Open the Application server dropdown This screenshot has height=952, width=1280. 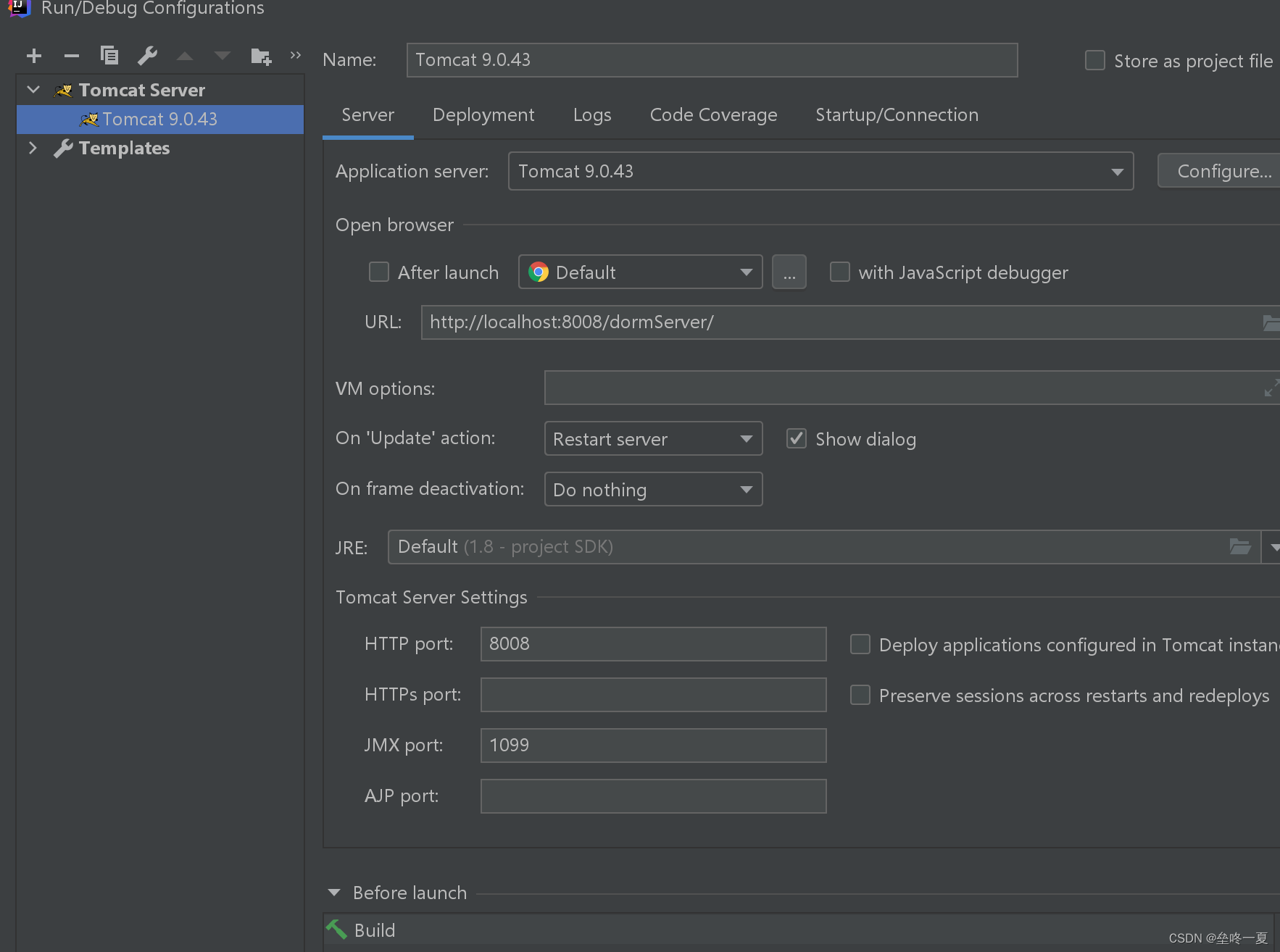pos(1117,171)
